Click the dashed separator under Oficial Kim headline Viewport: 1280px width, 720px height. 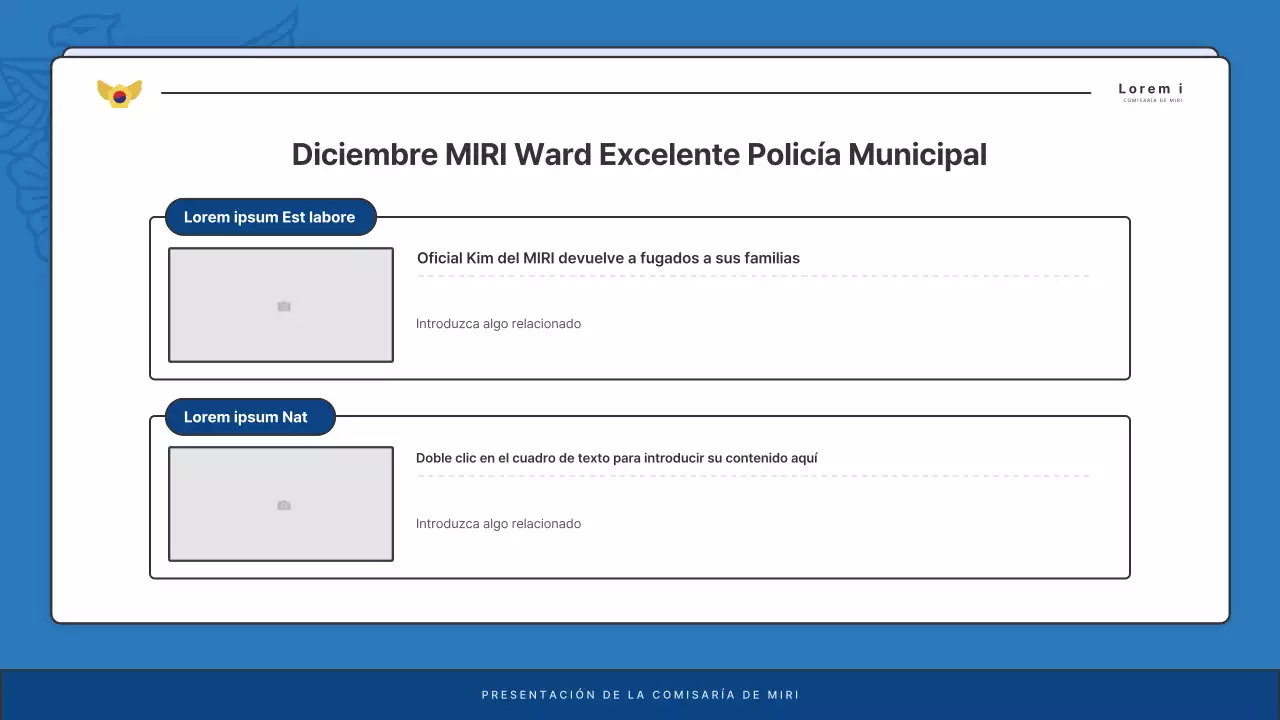[752, 273]
